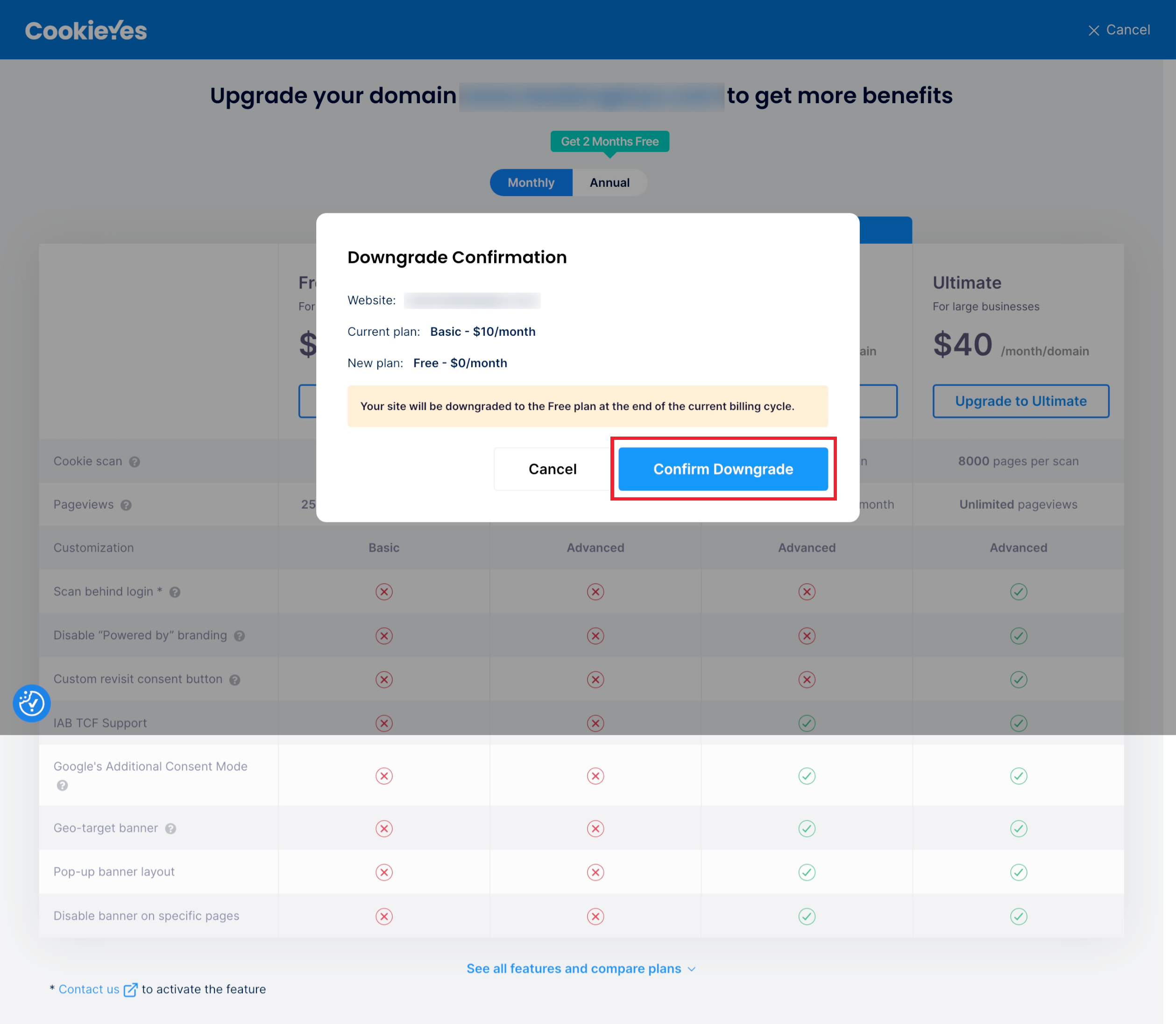Click Upgrade to Ultimate button
The height and width of the screenshot is (1024, 1176).
pyautogui.click(x=1020, y=401)
